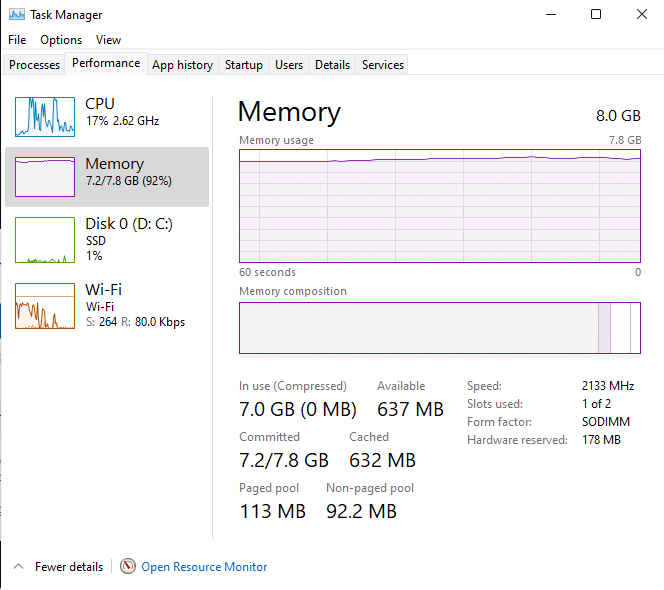The width and height of the screenshot is (664, 590).
Task: Open the Options menu
Action: pyautogui.click(x=61, y=40)
